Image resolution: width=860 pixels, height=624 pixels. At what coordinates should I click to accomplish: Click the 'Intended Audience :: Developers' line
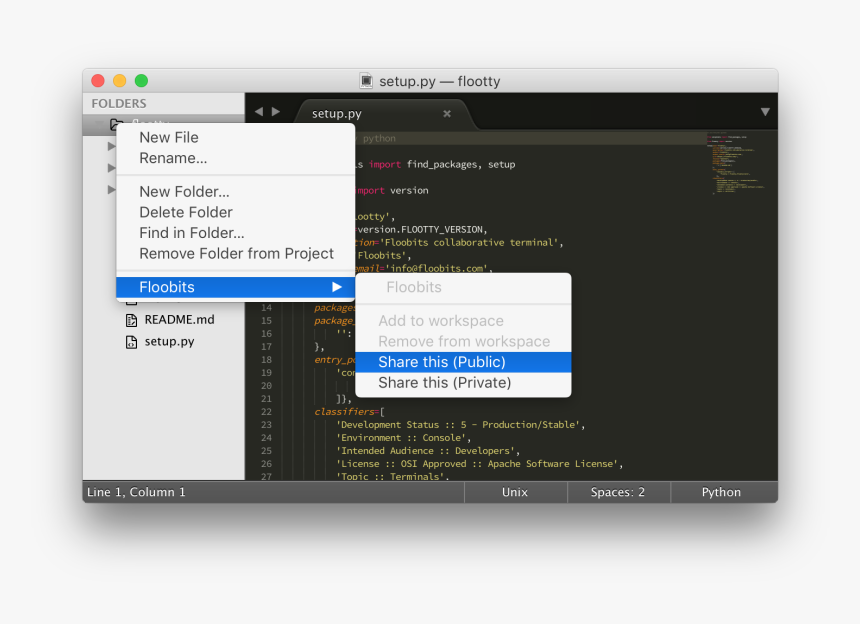pyautogui.click(x=428, y=451)
